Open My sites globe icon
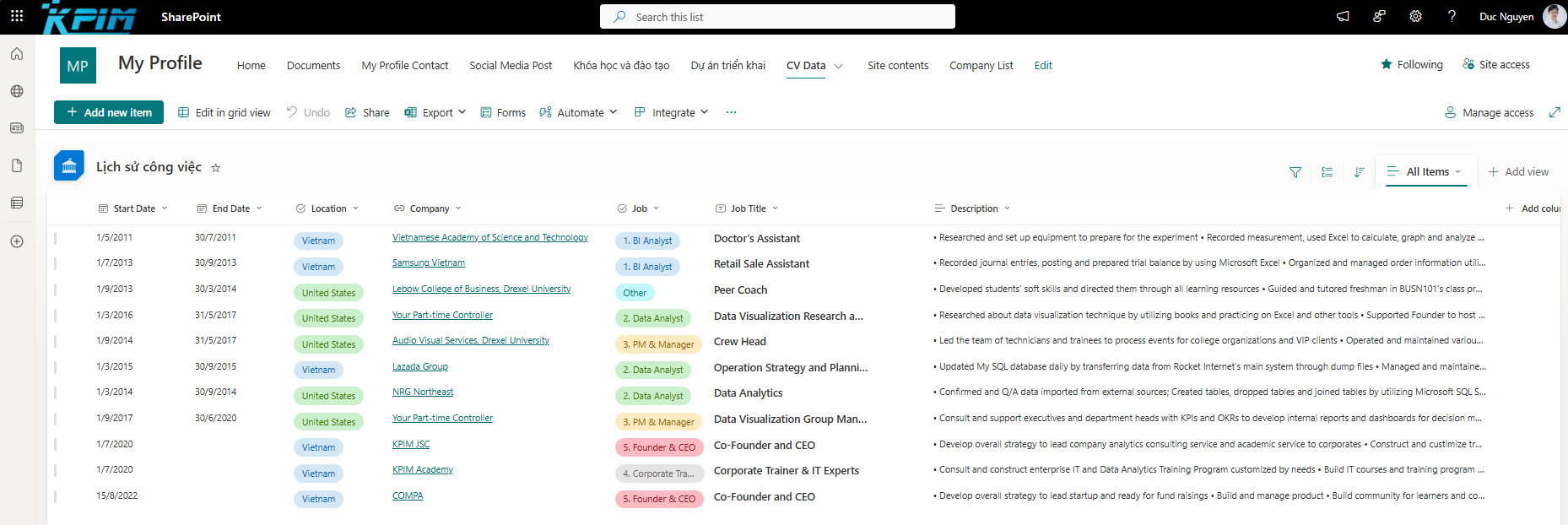 (x=17, y=91)
